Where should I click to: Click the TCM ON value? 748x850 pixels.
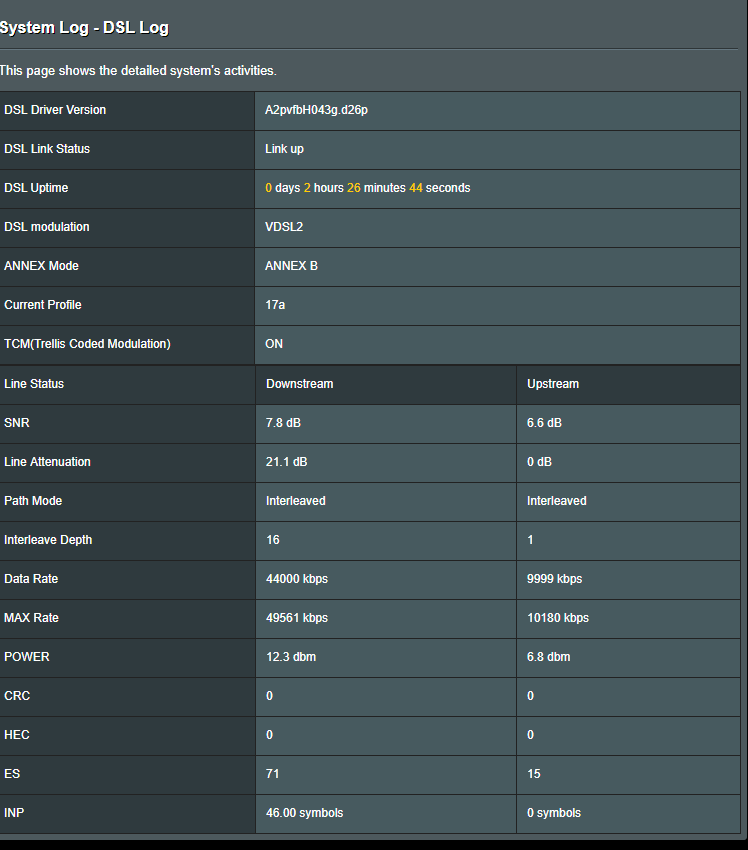274,344
